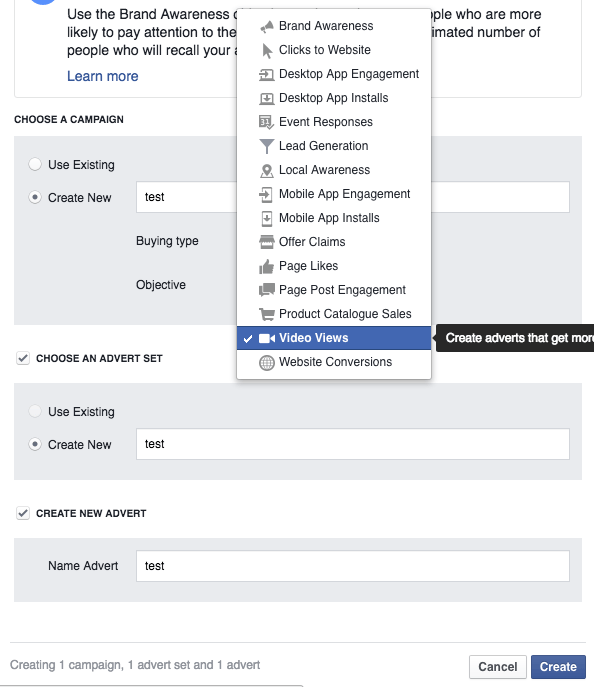Screen dimensions: 594x687
Task: Click the blue Create button
Action: 558,667
